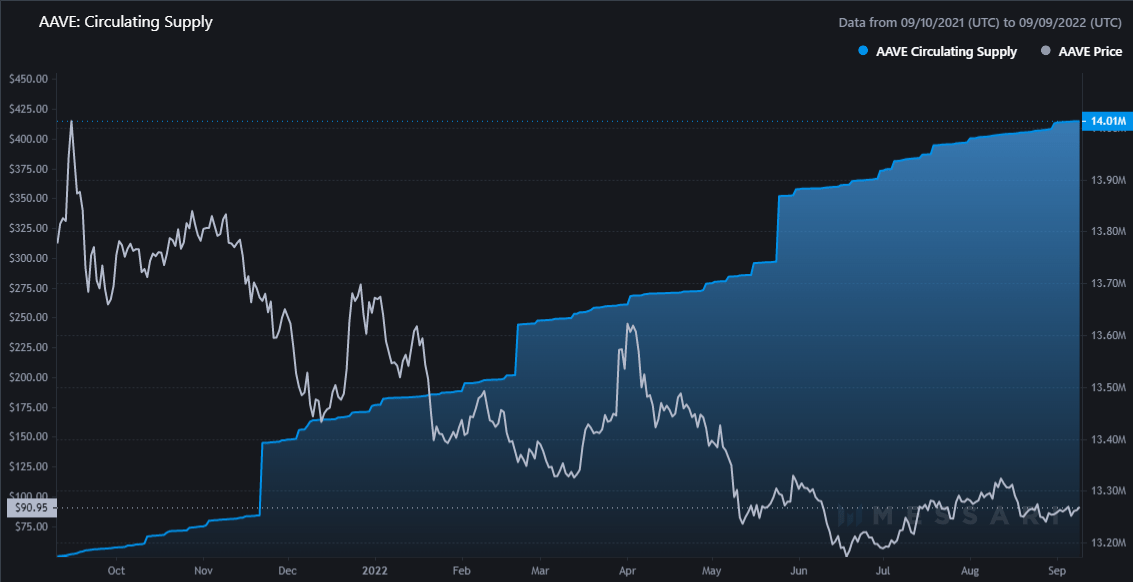
Task: Click the Apr label on time axis
Action: pos(627,571)
